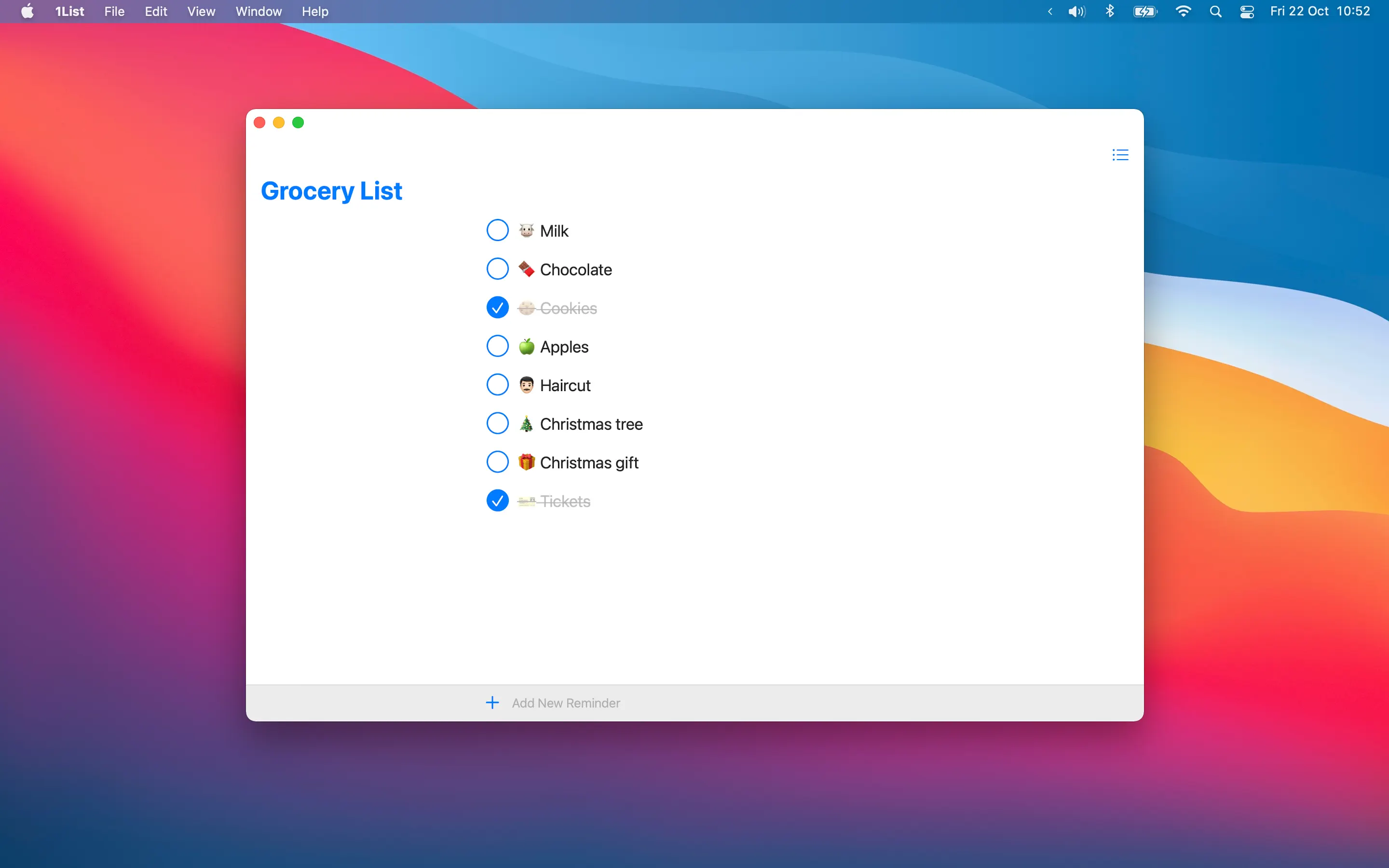Click the blue plus add reminder icon
The image size is (1389, 868).
click(x=492, y=703)
